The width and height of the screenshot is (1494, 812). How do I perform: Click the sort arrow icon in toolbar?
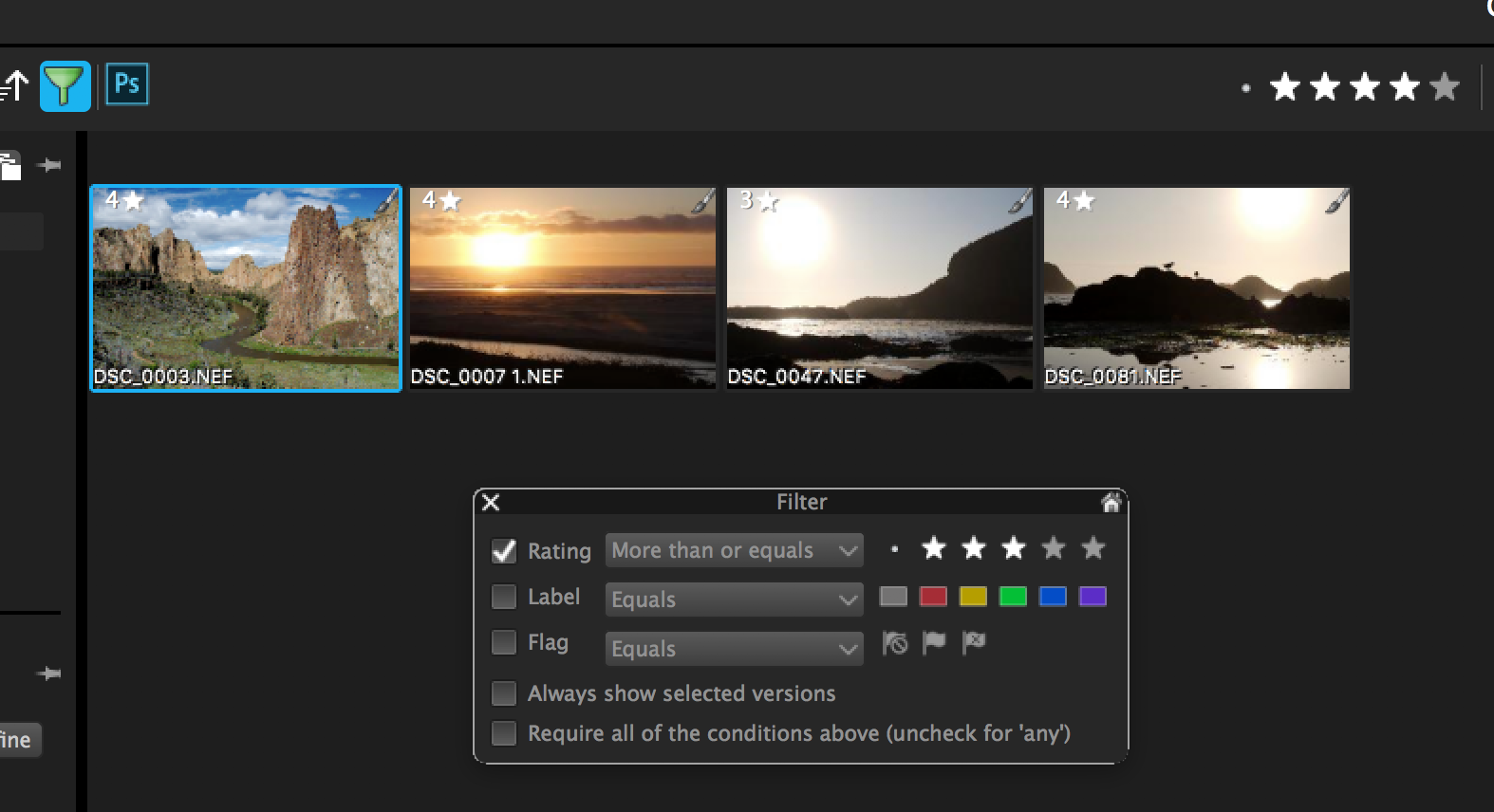(x=14, y=85)
